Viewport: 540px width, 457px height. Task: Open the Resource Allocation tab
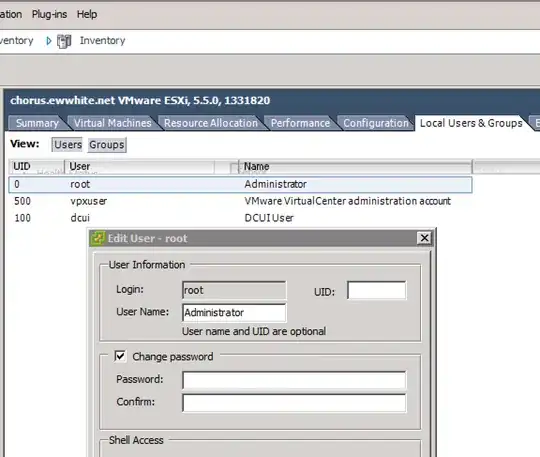click(210, 123)
